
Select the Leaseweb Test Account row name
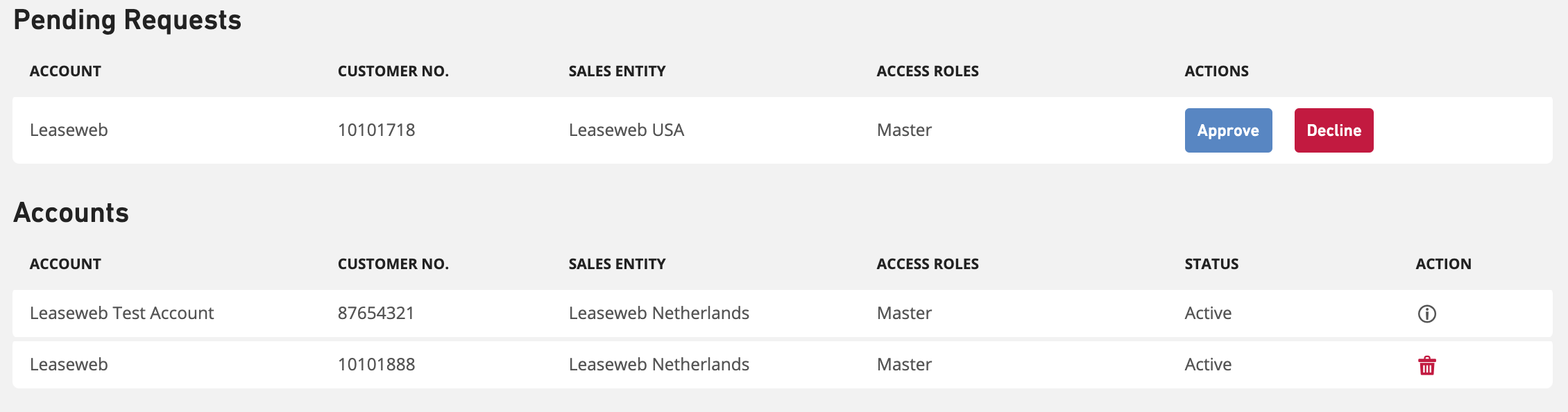pos(121,313)
